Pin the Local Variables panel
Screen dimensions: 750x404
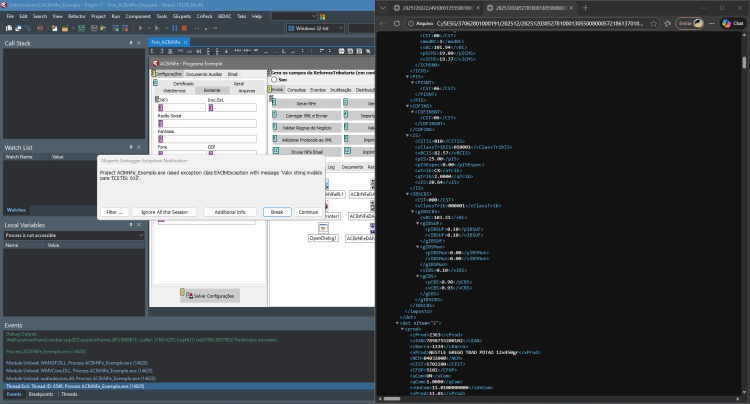click(131, 225)
